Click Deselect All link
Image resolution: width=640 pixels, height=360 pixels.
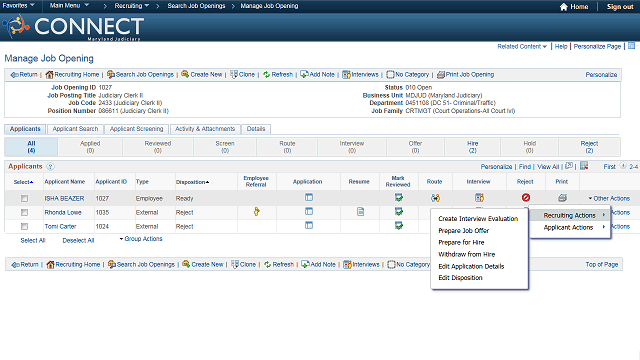pos(78,240)
